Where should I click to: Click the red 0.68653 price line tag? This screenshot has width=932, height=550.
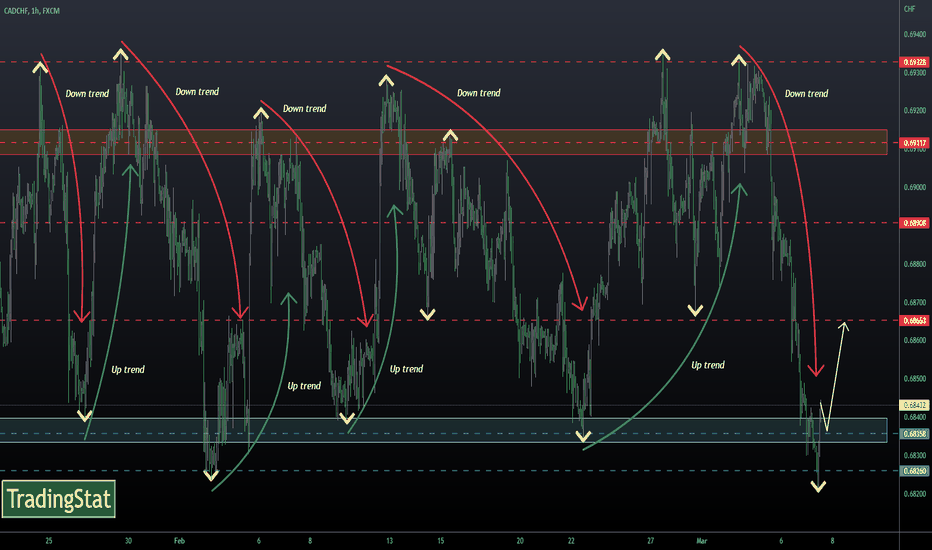(x=915, y=320)
